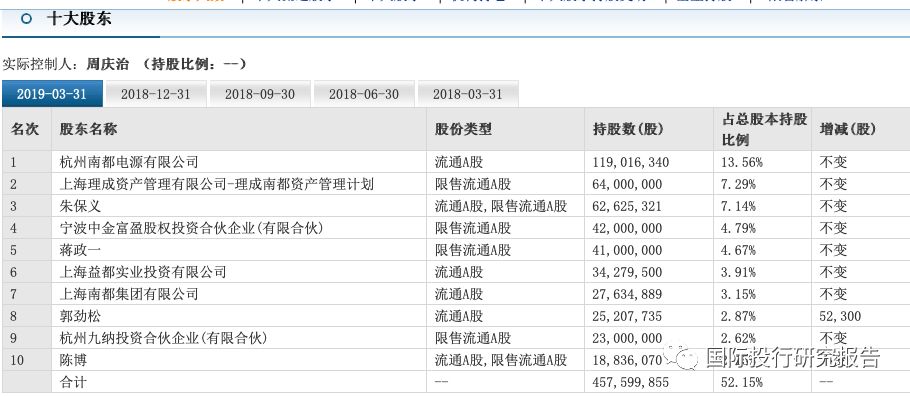Image resolution: width=910 pixels, height=397 pixels.
Task: Click 流通A股 in 杭州南都电源 row
Action: [x=459, y=162]
